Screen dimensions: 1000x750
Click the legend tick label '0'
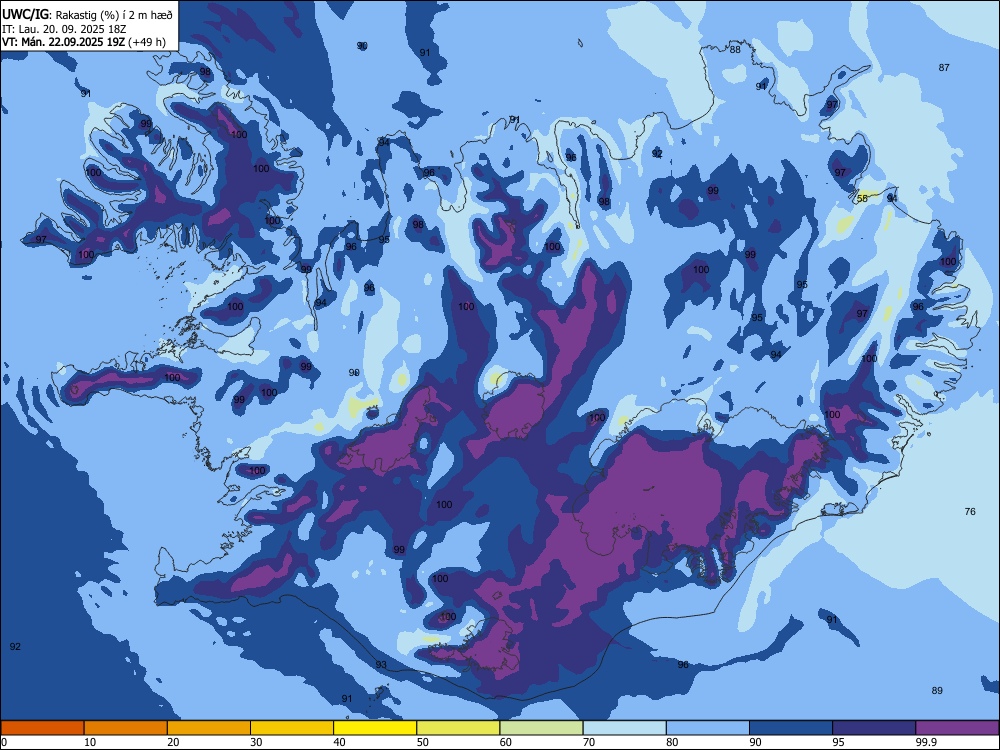click(4, 742)
